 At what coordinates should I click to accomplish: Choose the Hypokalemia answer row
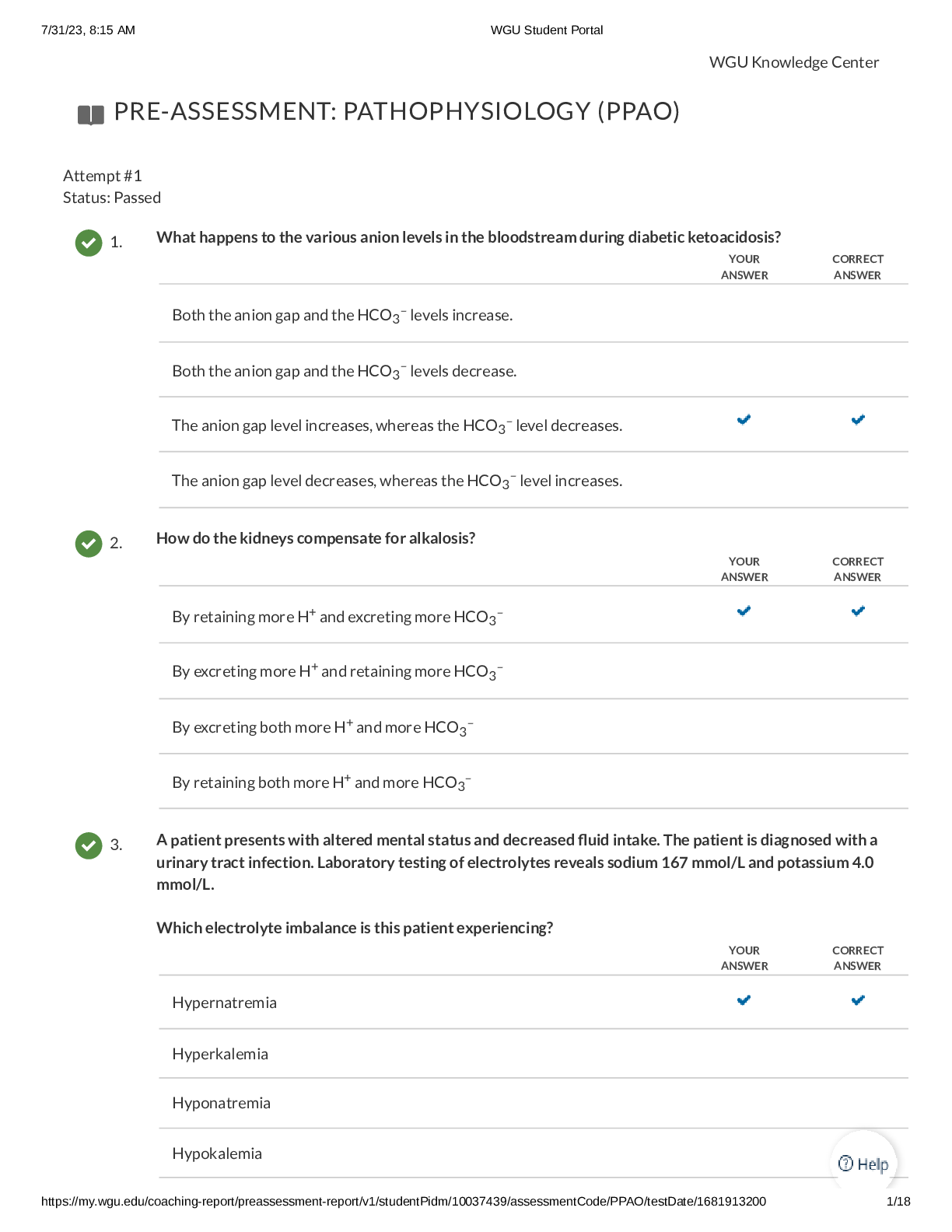pos(217,1153)
